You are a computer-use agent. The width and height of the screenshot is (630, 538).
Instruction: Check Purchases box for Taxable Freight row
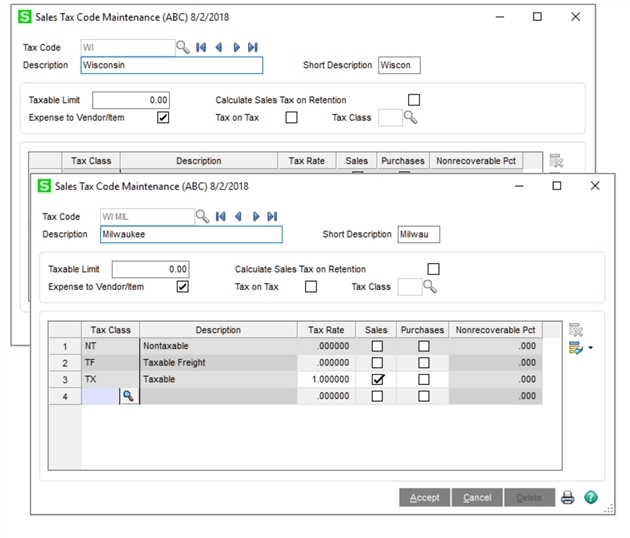423,363
